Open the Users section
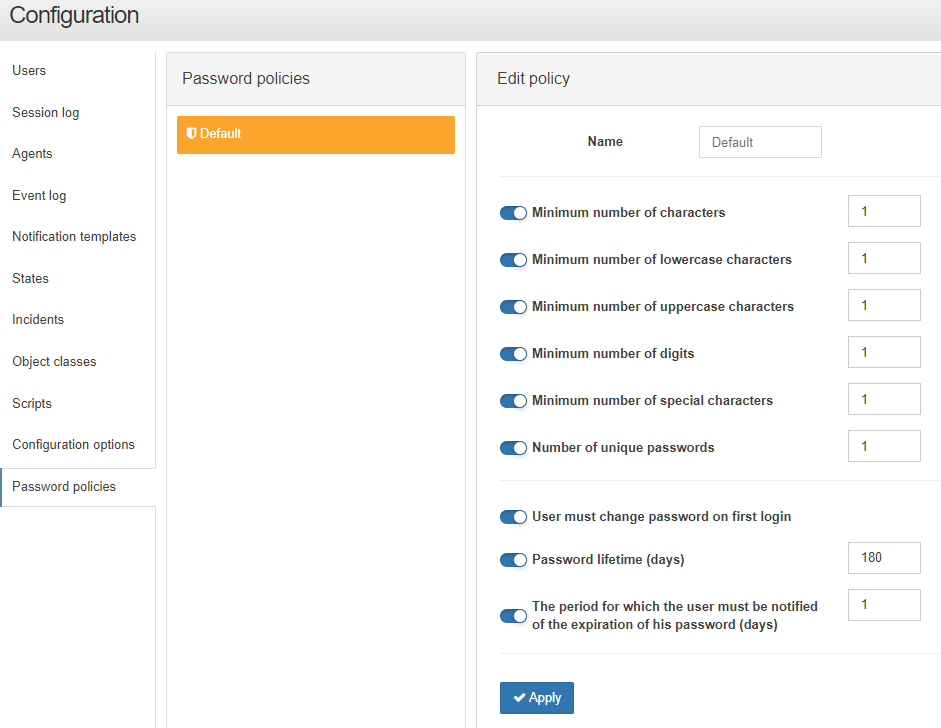The image size is (941, 728). 29,70
